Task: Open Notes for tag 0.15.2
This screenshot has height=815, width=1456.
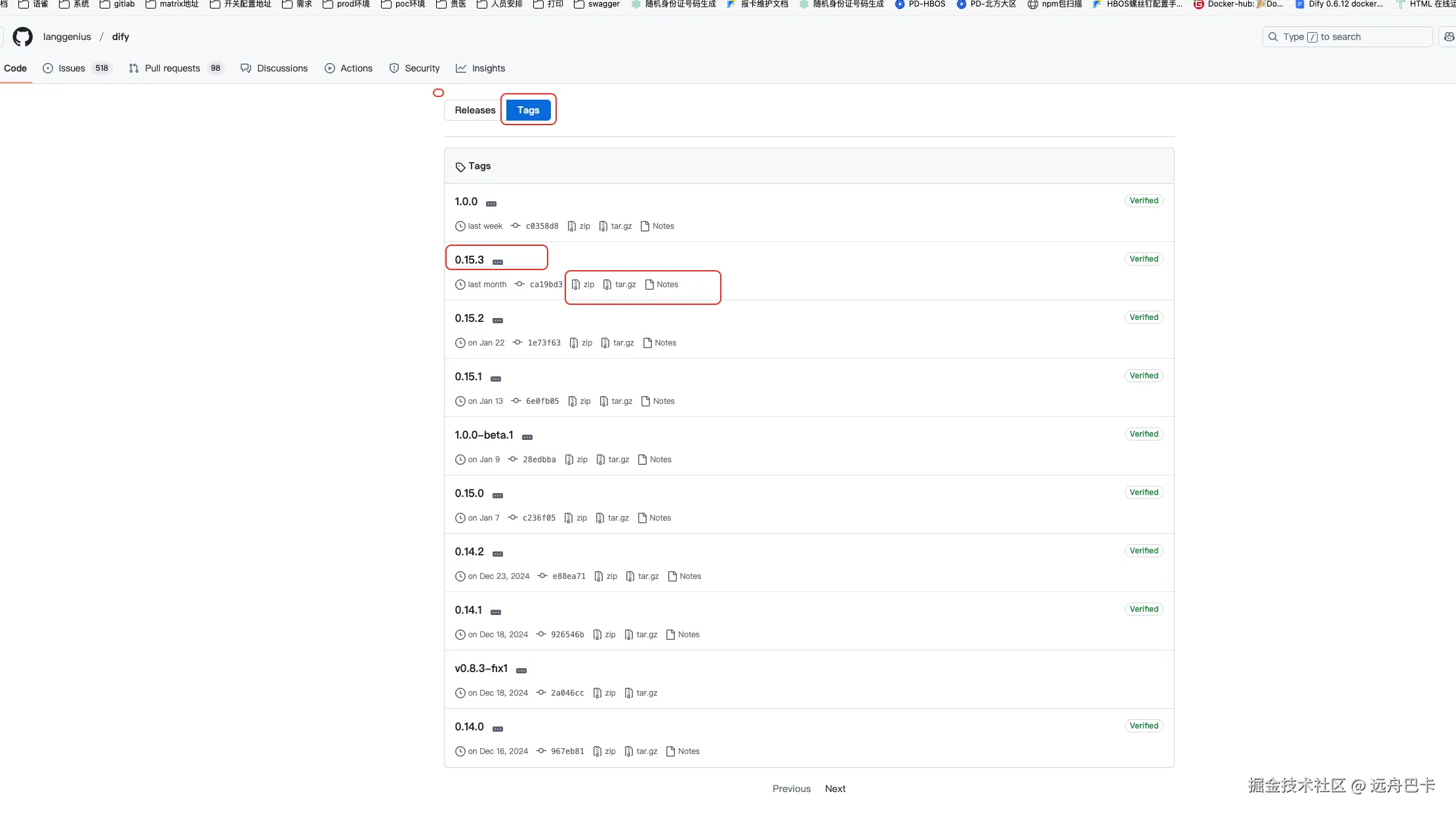Action: (x=660, y=343)
